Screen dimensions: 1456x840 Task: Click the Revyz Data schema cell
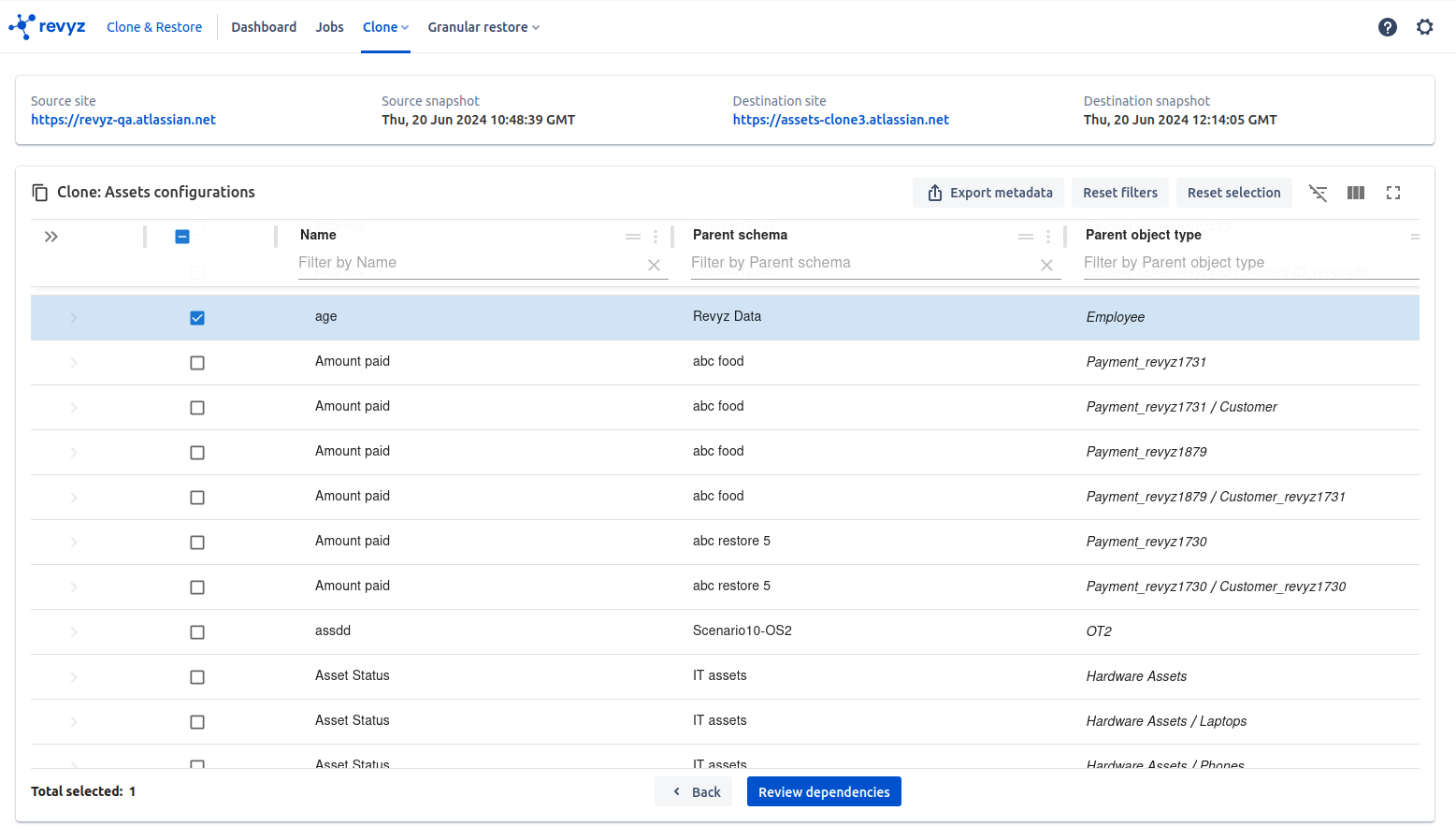(x=727, y=316)
